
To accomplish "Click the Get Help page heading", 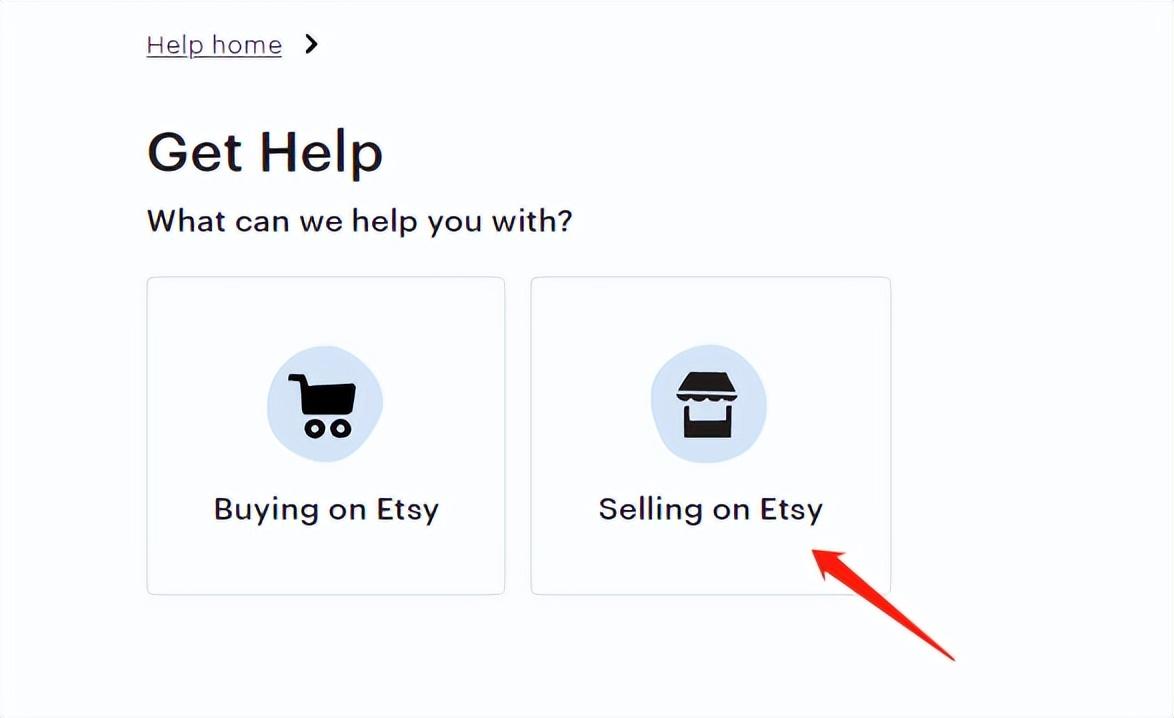I will click(264, 151).
